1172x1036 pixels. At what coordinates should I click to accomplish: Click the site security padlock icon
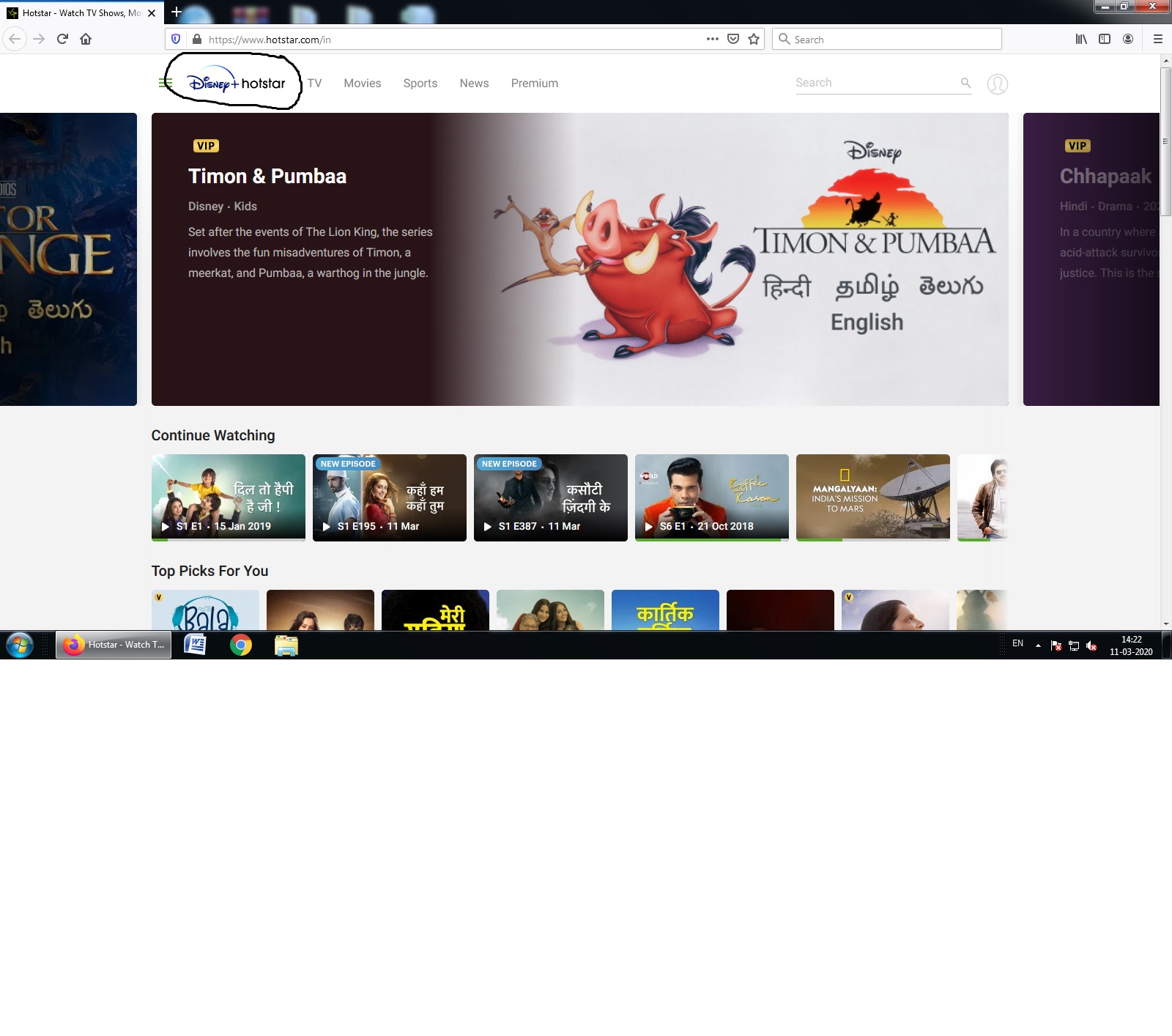pyautogui.click(x=196, y=39)
